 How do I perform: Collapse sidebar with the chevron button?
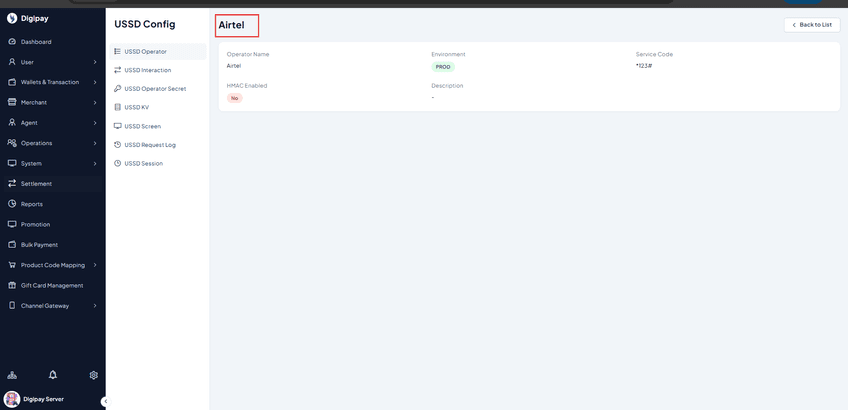pos(105,401)
